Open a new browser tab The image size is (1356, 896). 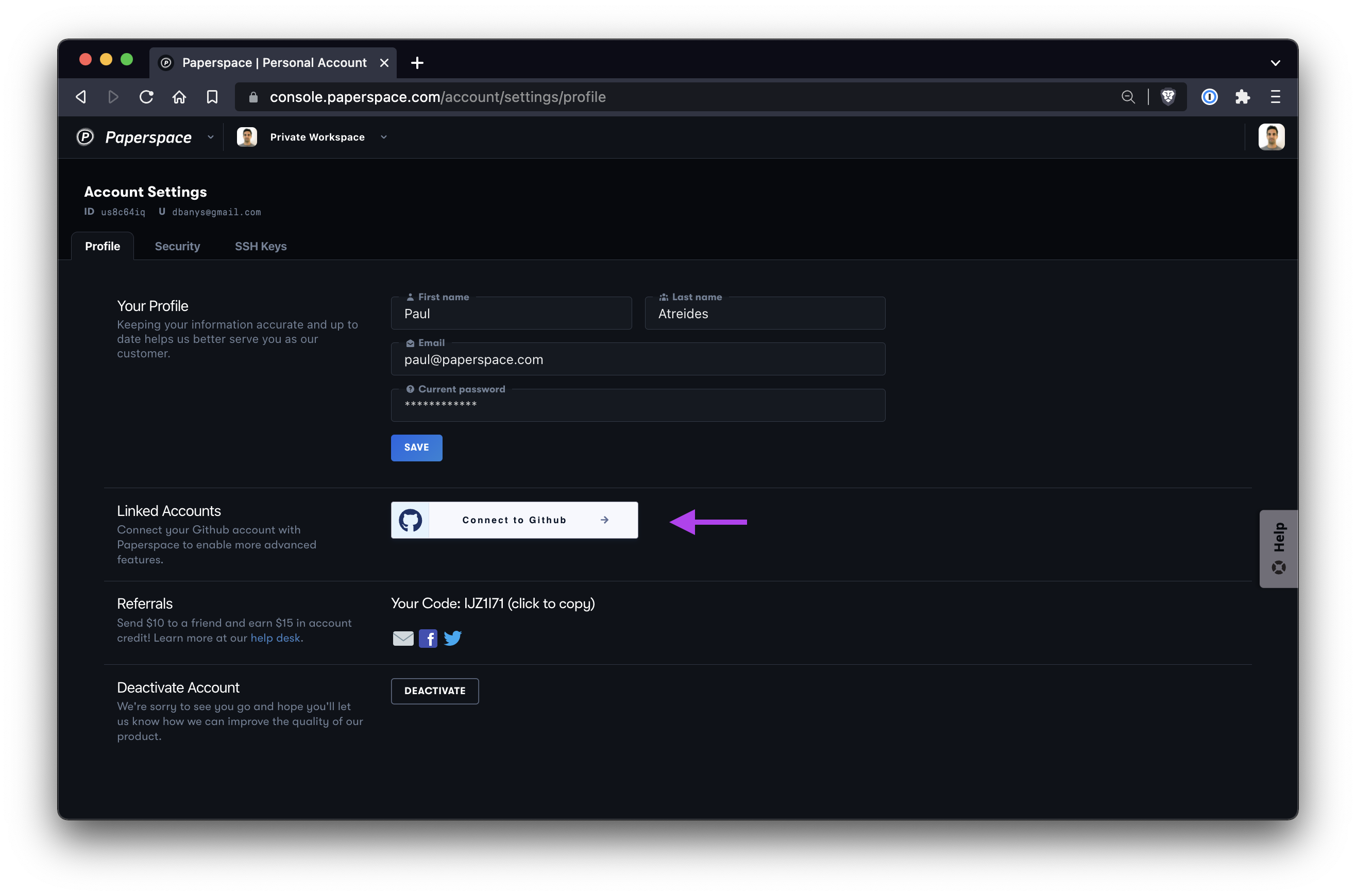(417, 63)
